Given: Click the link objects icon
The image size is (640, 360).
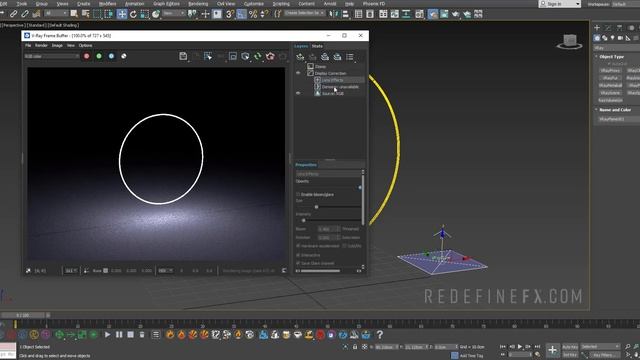Looking at the screenshot, I should [13, 14].
